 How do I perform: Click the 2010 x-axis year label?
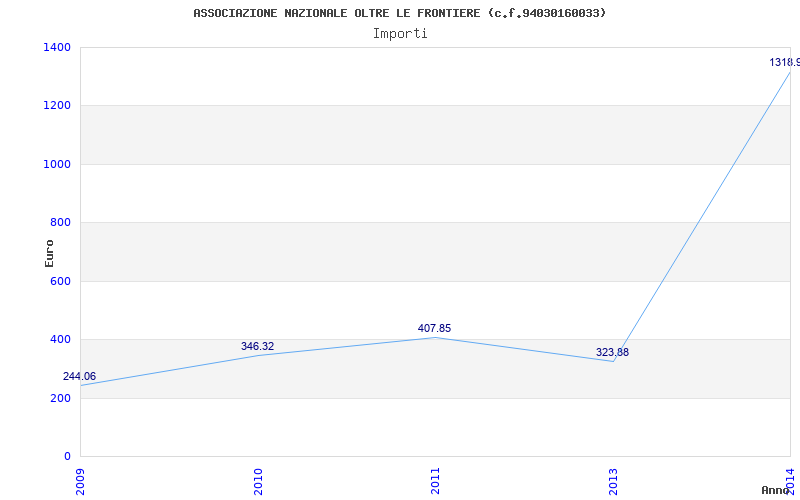[x=258, y=481]
